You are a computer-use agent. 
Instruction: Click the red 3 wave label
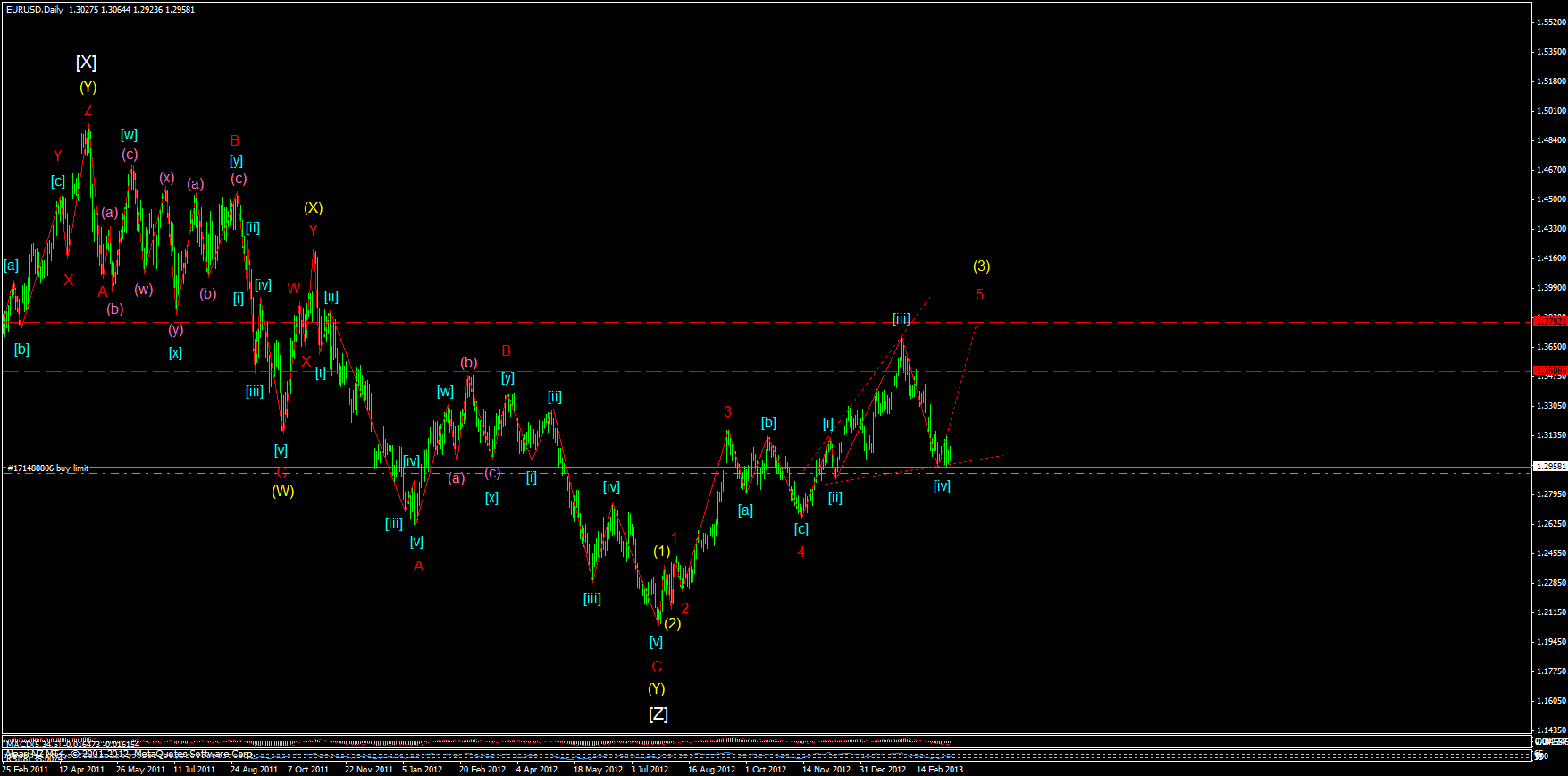727,412
